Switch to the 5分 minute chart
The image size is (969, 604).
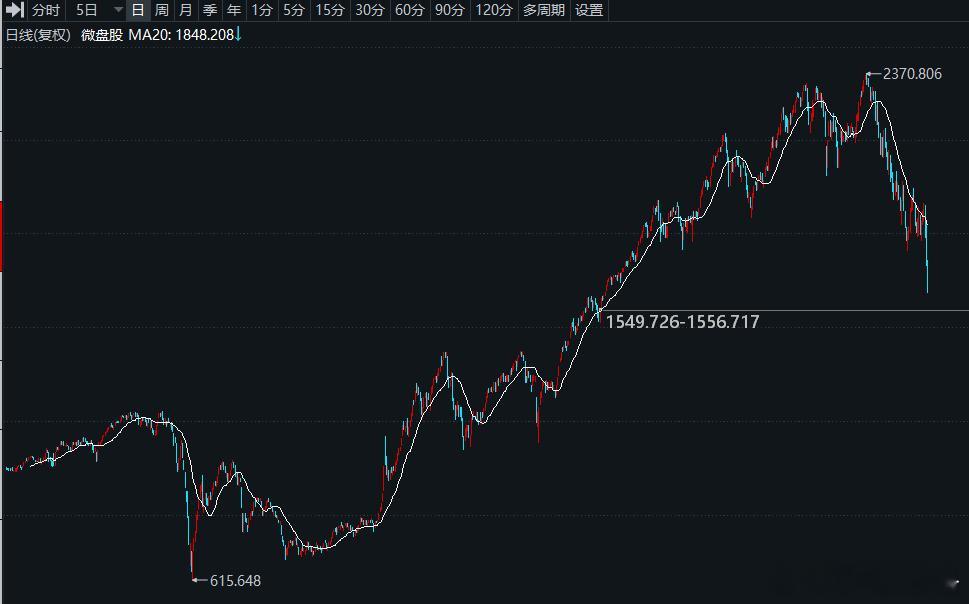pyautogui.click(x=294, y=10)
